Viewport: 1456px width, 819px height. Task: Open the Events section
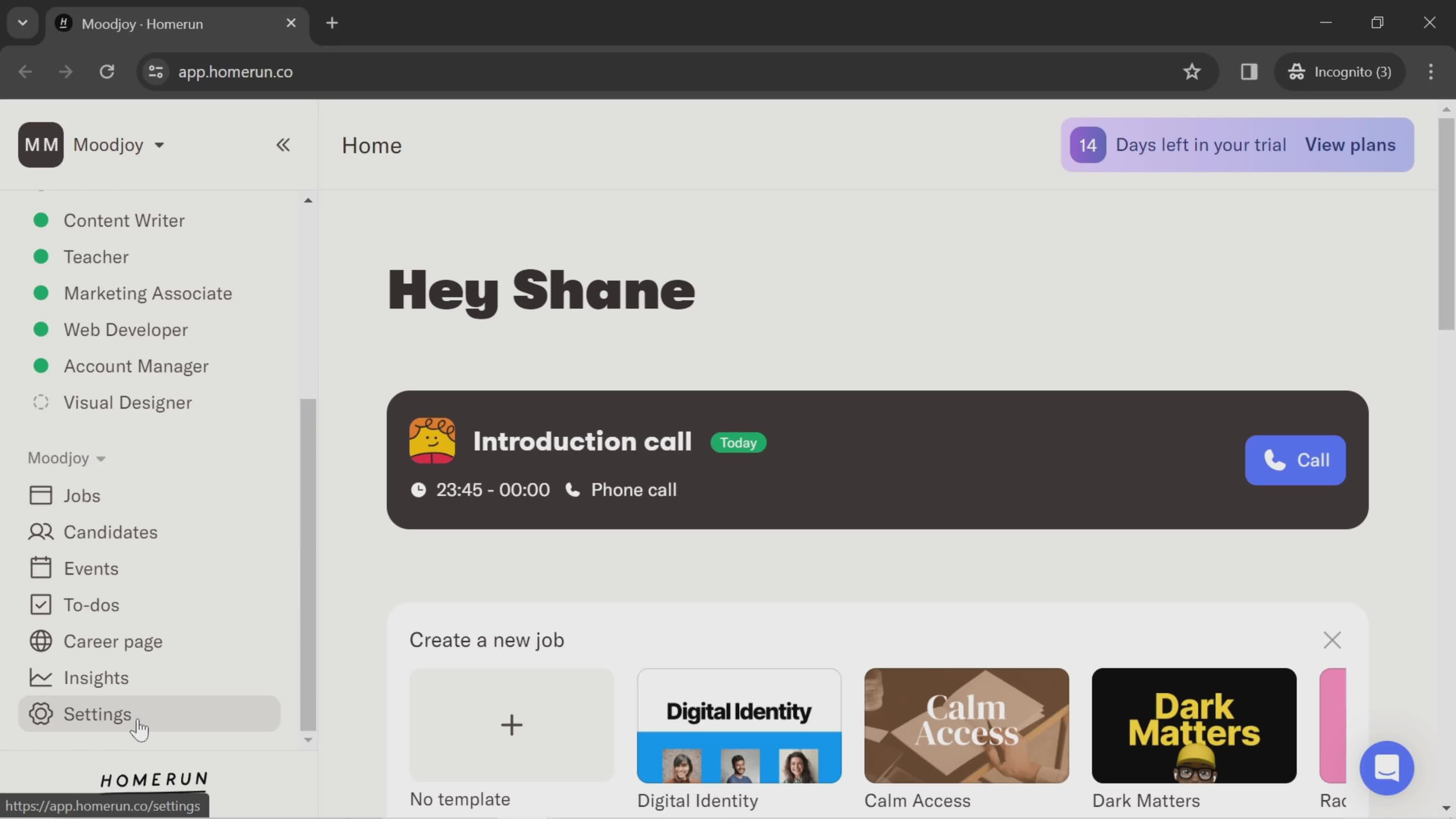[x=91, y=568]
